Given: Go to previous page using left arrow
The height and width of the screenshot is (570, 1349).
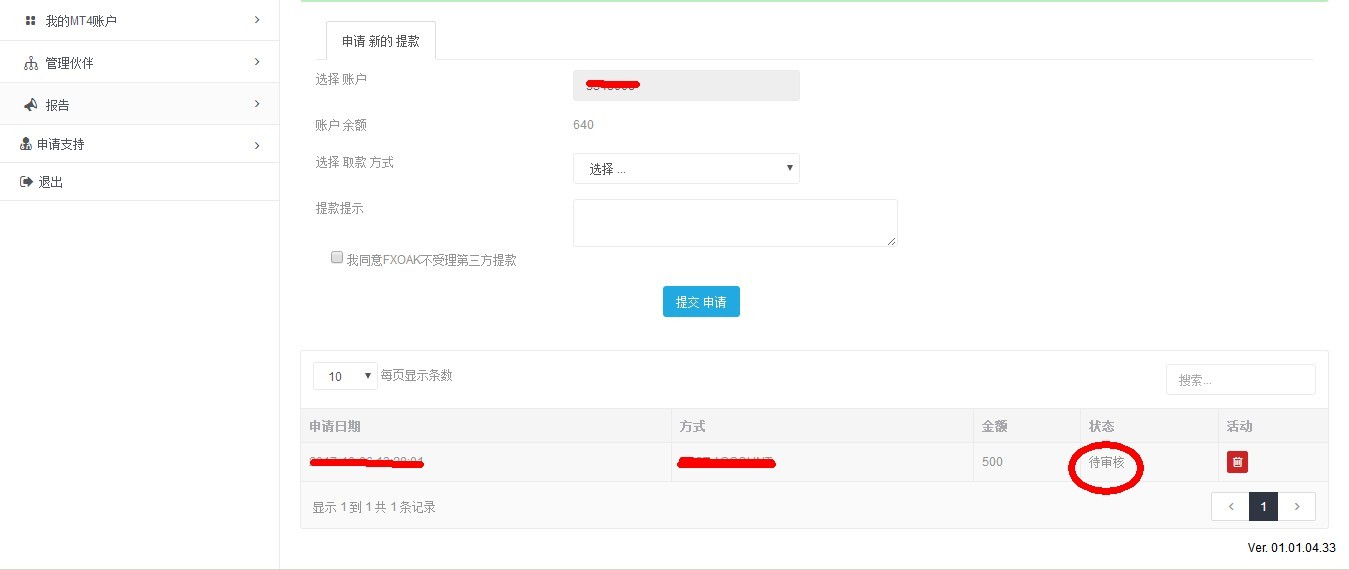Looking at the screenshot, I should [1230, 507].
